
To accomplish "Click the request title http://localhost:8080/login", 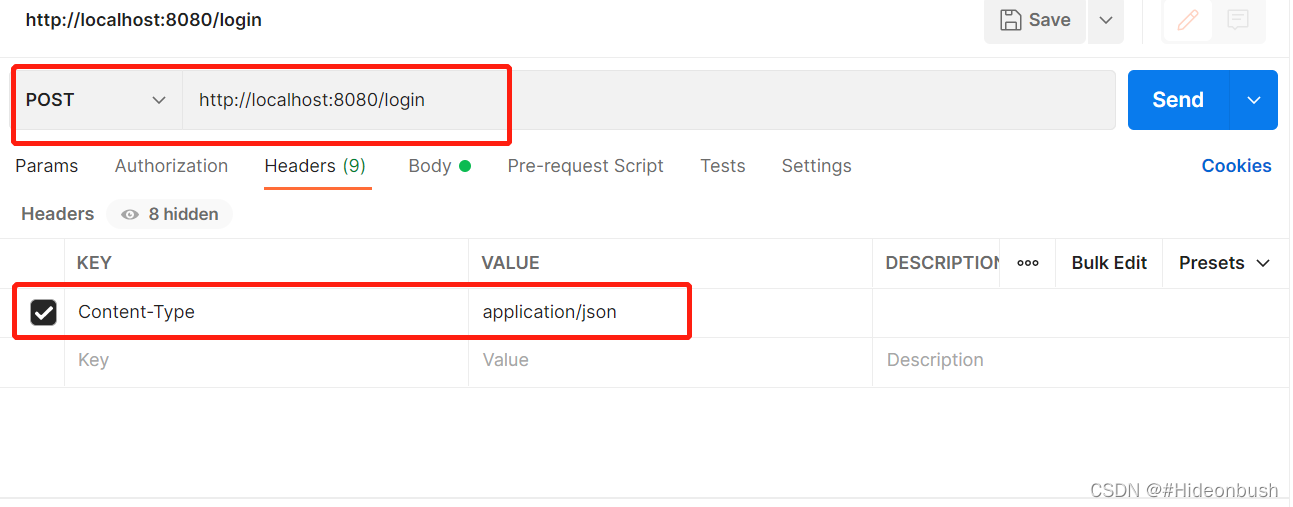I will pos(143,20).
